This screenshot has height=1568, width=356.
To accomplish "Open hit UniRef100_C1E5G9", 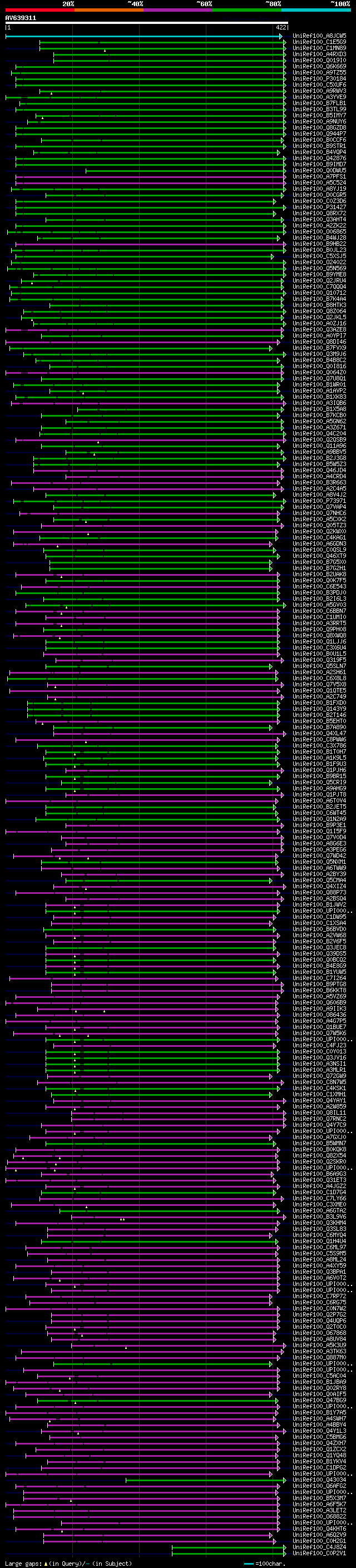I will click(x=319, y=42).
